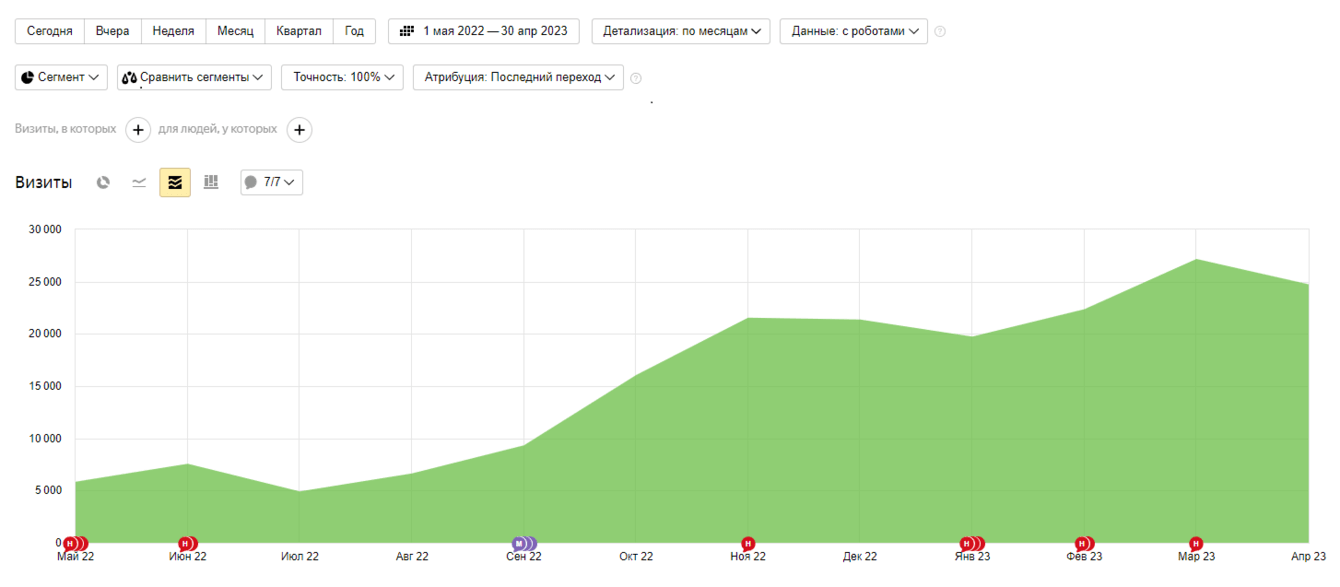Click the 15 000 y-axis value
Image resolution: width=1340 pixels, height=587 pixels.
(45, 386)
